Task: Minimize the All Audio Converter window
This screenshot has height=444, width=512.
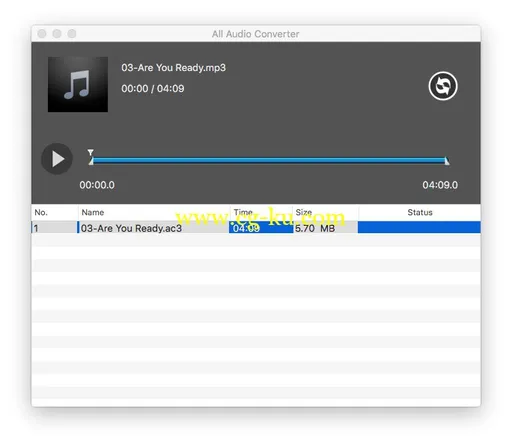Action: [57, 34]
